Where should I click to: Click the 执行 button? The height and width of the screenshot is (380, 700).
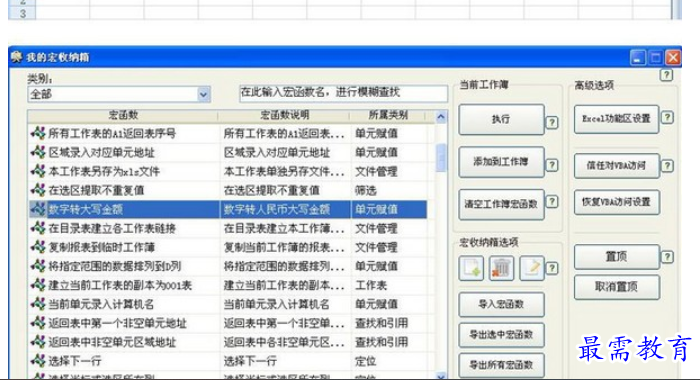point(501,119)
